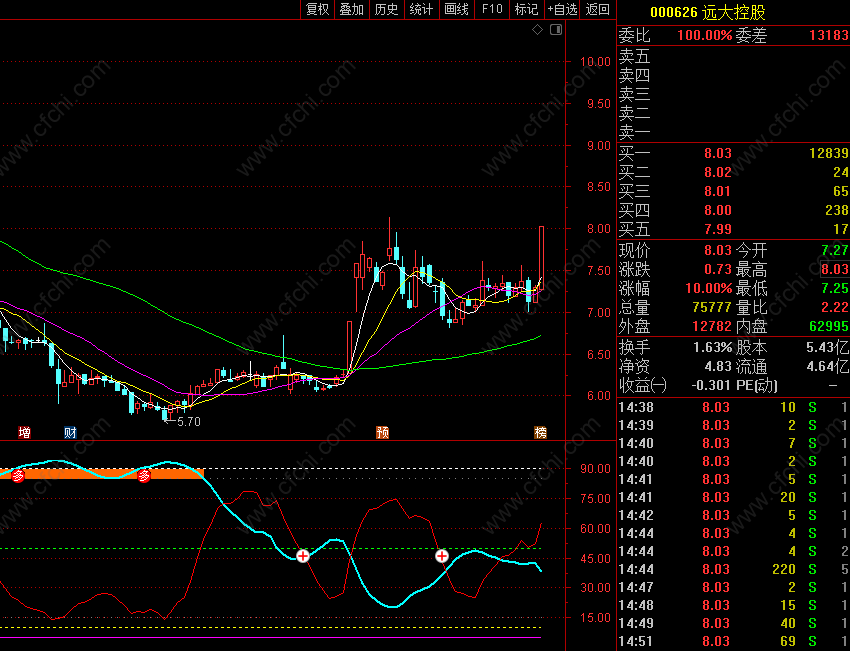Click the 榜 ranking marker on the chart

point(540,433)
